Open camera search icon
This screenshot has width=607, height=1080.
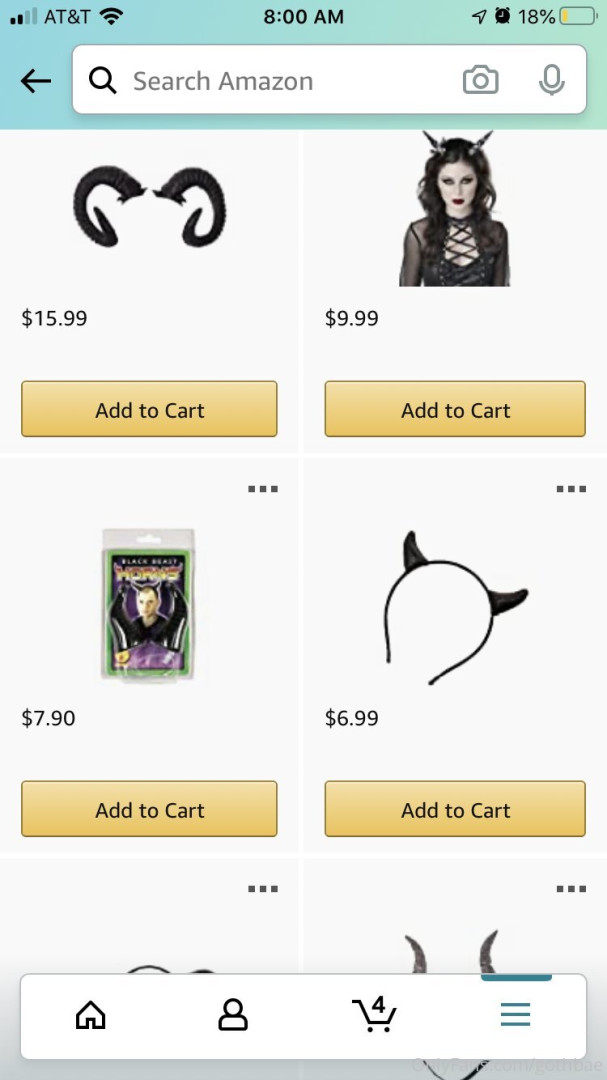pyautogui.click(x=480, y=80)
